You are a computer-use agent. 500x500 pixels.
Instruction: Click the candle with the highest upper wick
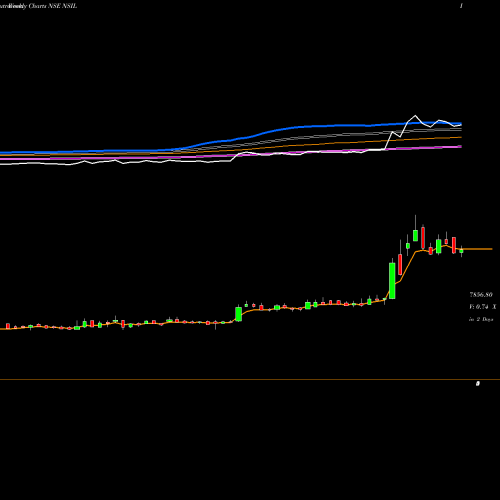pyautogui.click(x=415, y=235)
